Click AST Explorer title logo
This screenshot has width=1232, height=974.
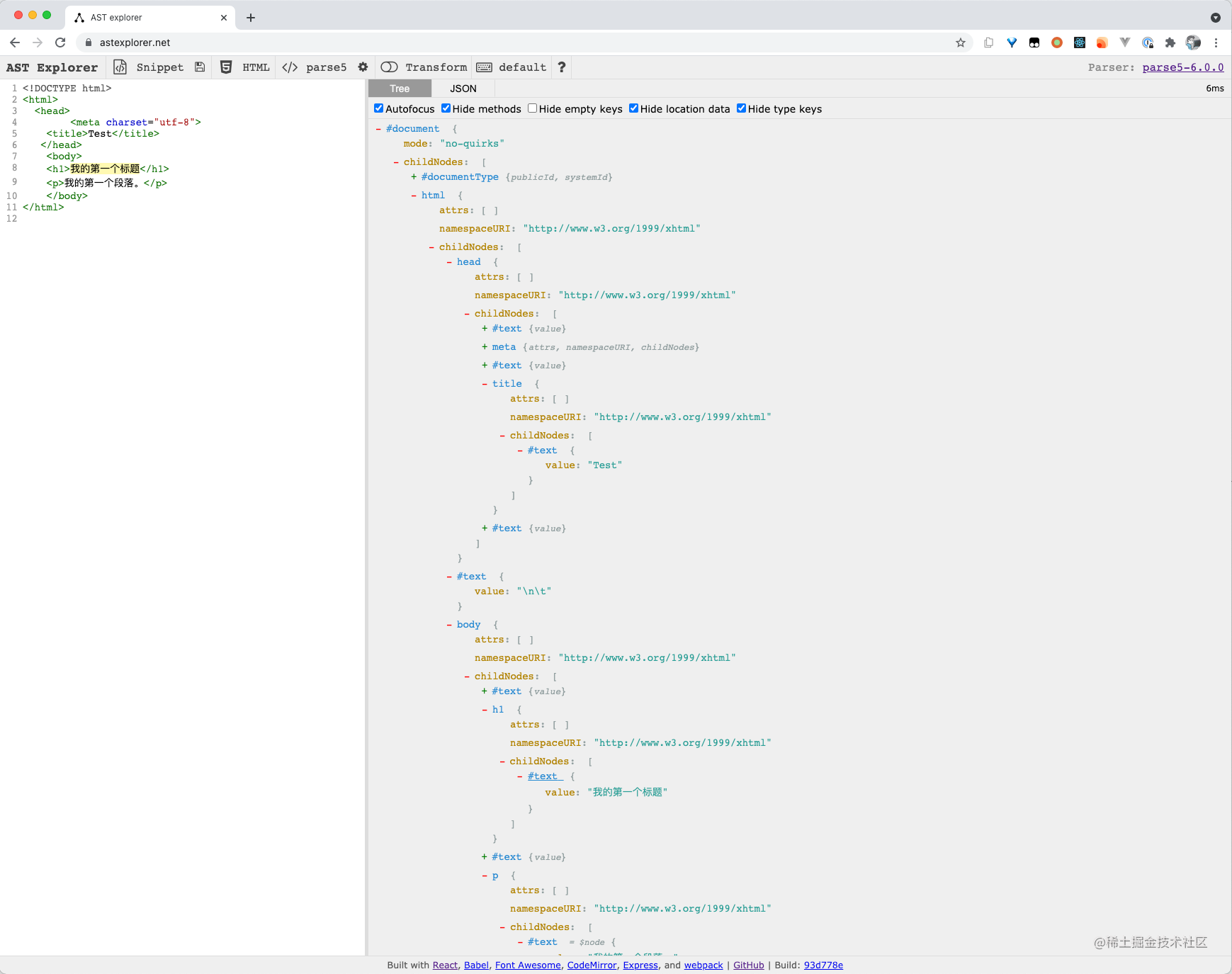point(52,67)
